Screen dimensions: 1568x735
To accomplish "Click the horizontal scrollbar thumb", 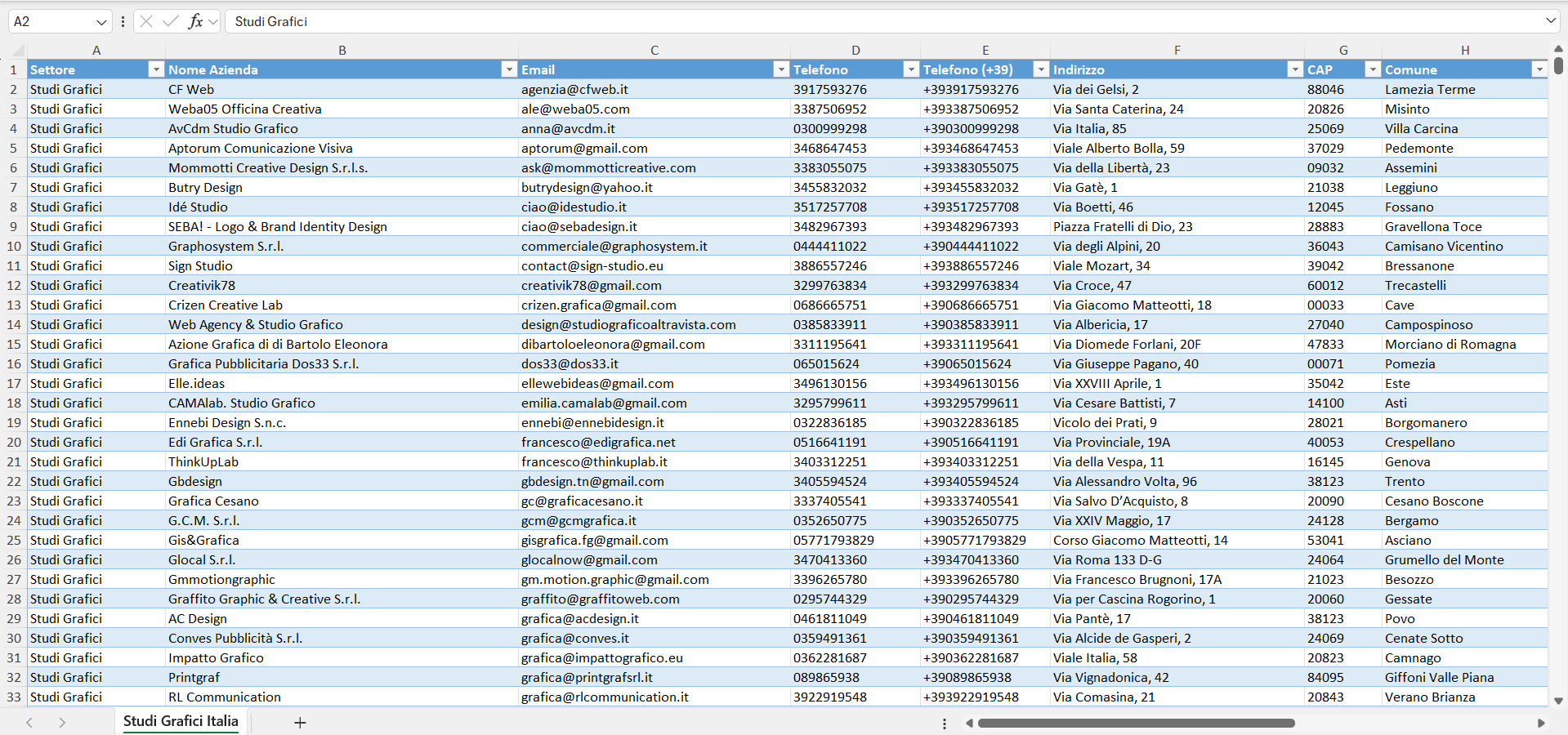I will coord(1136,723).
